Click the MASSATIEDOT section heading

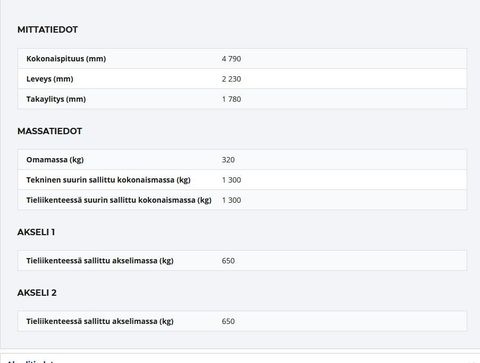[x=50, y=131]
